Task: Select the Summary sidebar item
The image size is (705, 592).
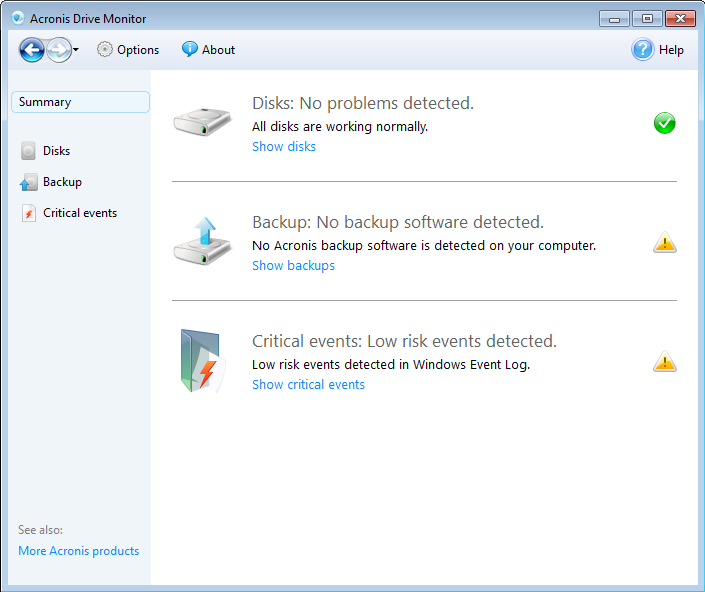Action: (x=80, y=102)
